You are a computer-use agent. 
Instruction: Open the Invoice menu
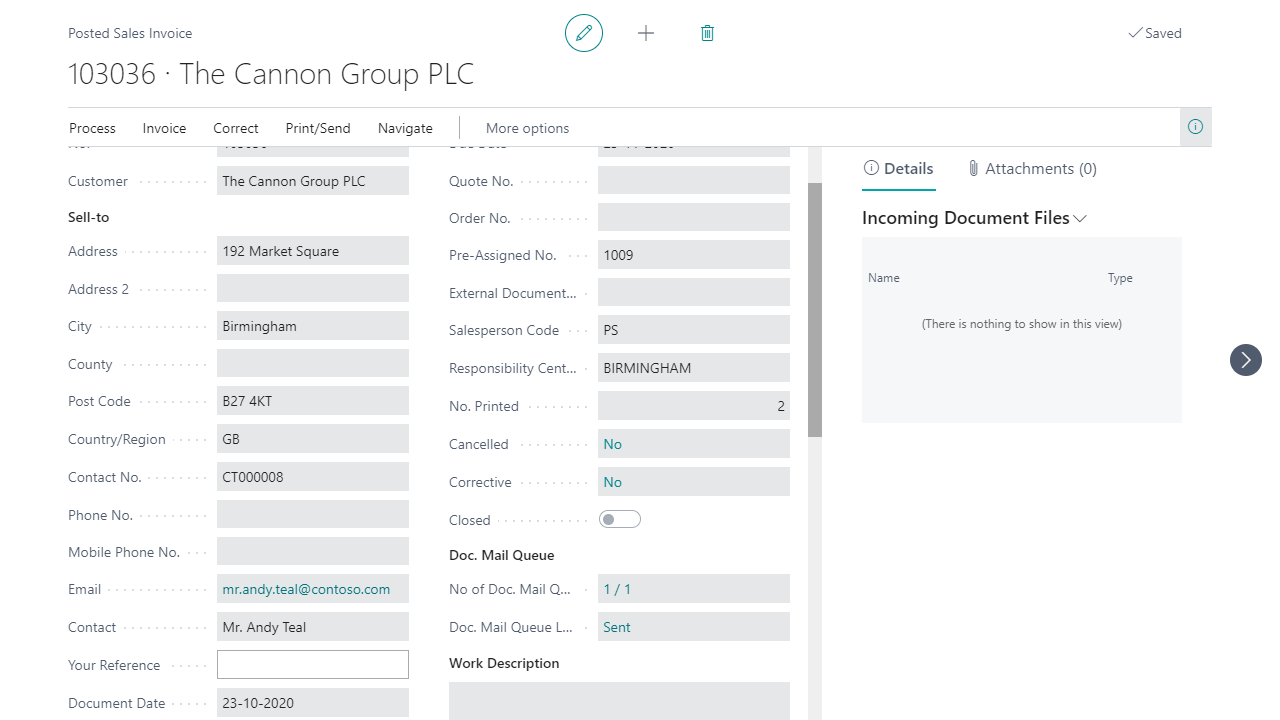point(164,128)
